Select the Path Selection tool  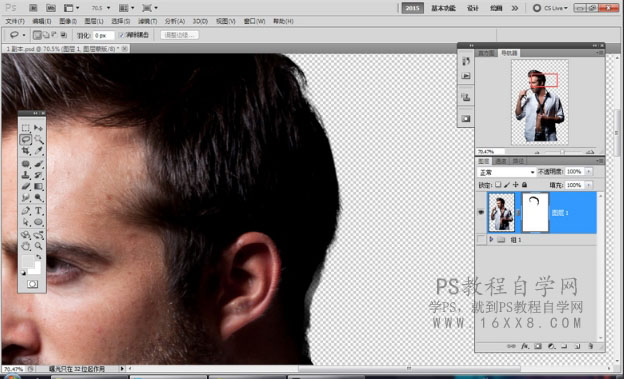[x=26, y=222]
